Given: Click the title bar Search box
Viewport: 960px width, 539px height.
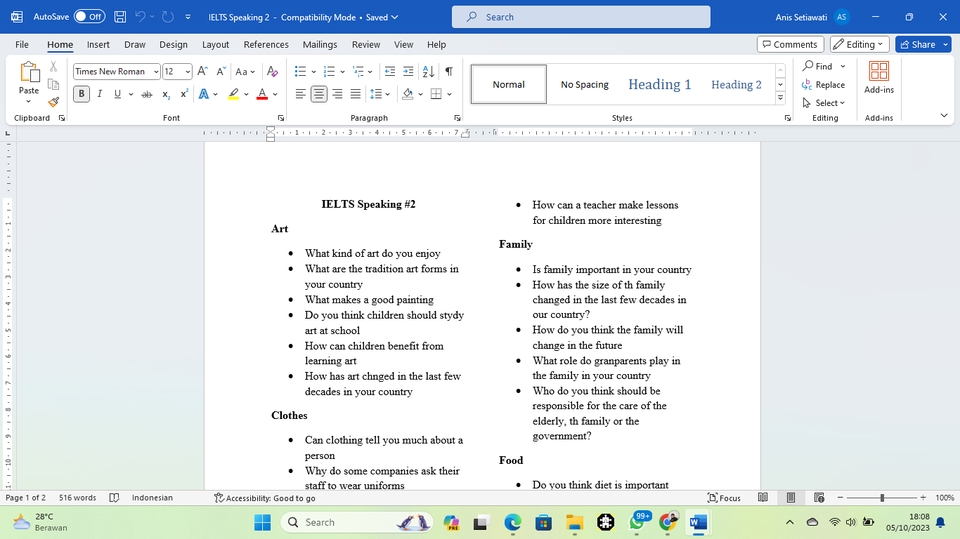Looking at the screenshot, I should (x=581, y=17).
